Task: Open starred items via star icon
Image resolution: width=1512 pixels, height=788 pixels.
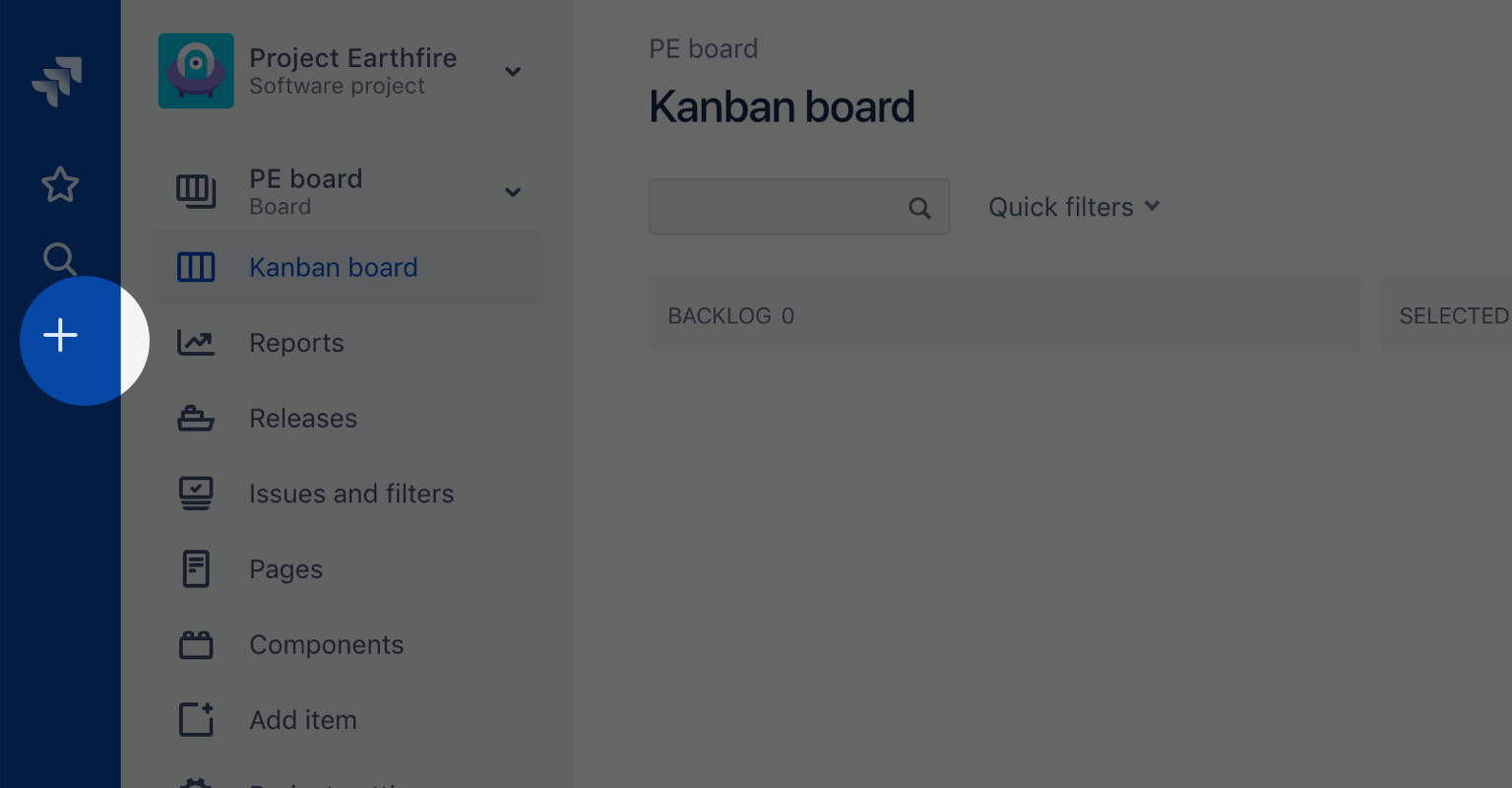Action: [x=60, y=184]
